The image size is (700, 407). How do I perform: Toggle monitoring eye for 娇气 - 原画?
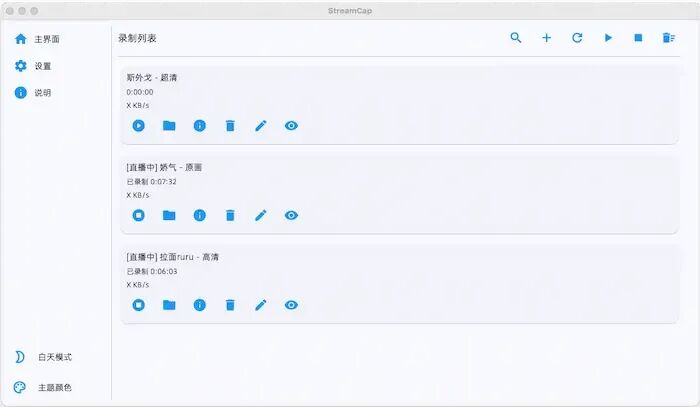tap(291, 216)
